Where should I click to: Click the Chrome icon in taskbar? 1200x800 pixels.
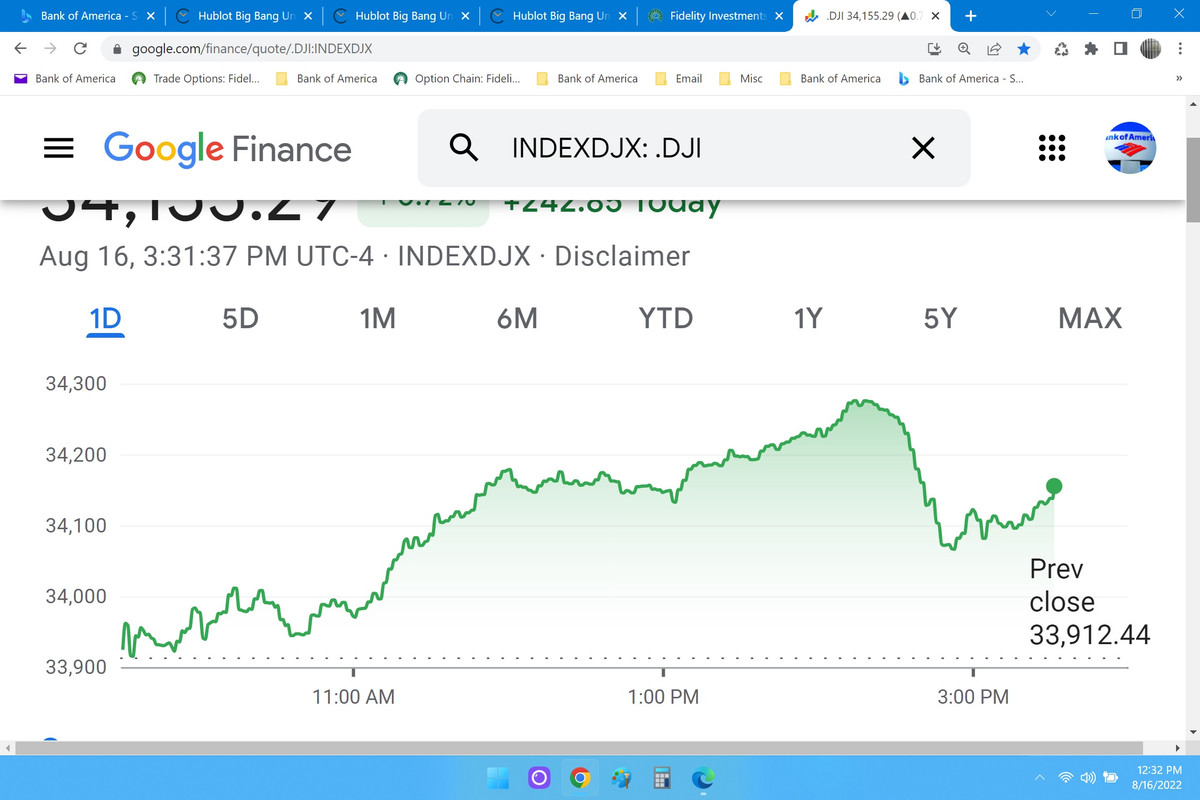point(579,777)
